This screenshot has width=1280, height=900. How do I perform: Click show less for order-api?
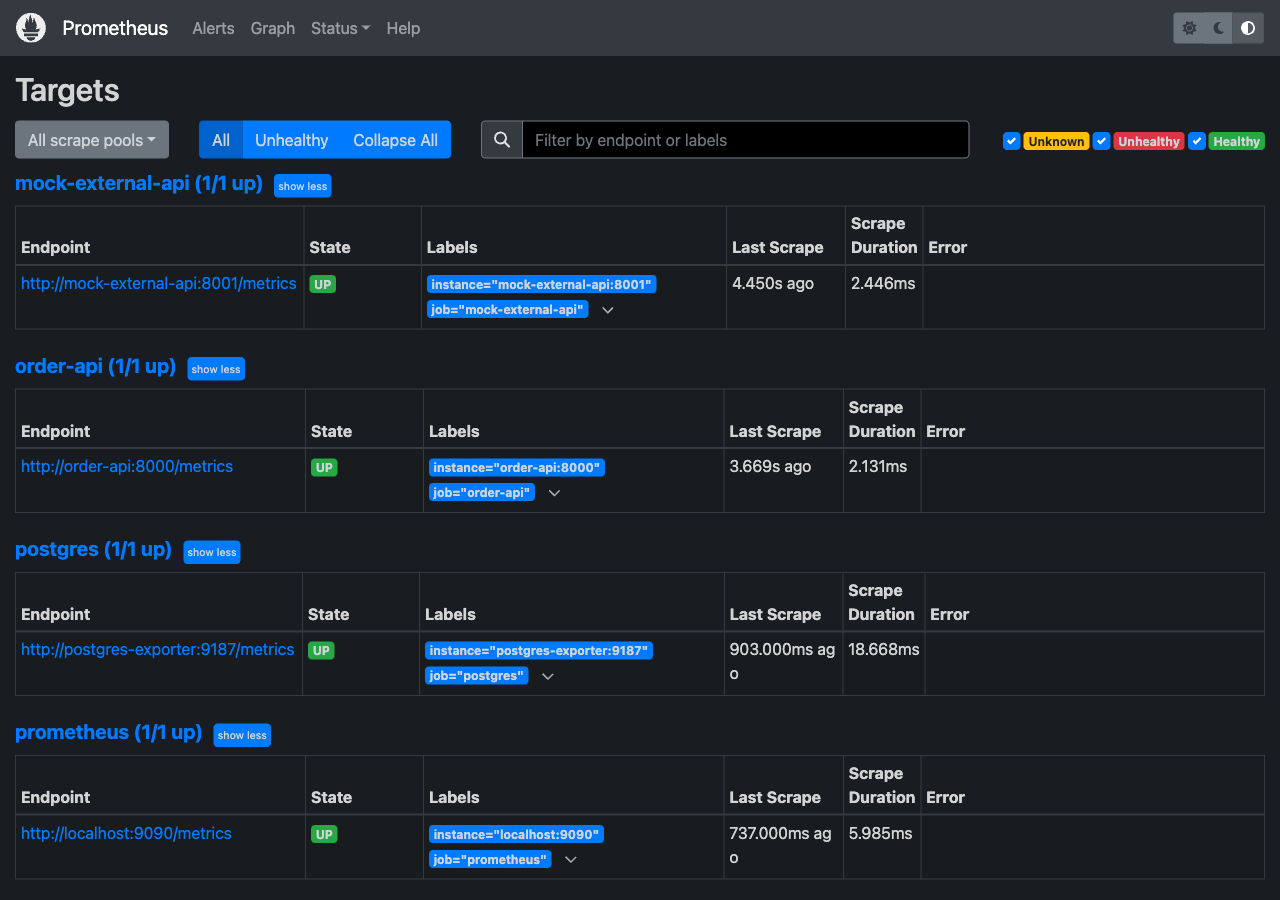(216, 369)
